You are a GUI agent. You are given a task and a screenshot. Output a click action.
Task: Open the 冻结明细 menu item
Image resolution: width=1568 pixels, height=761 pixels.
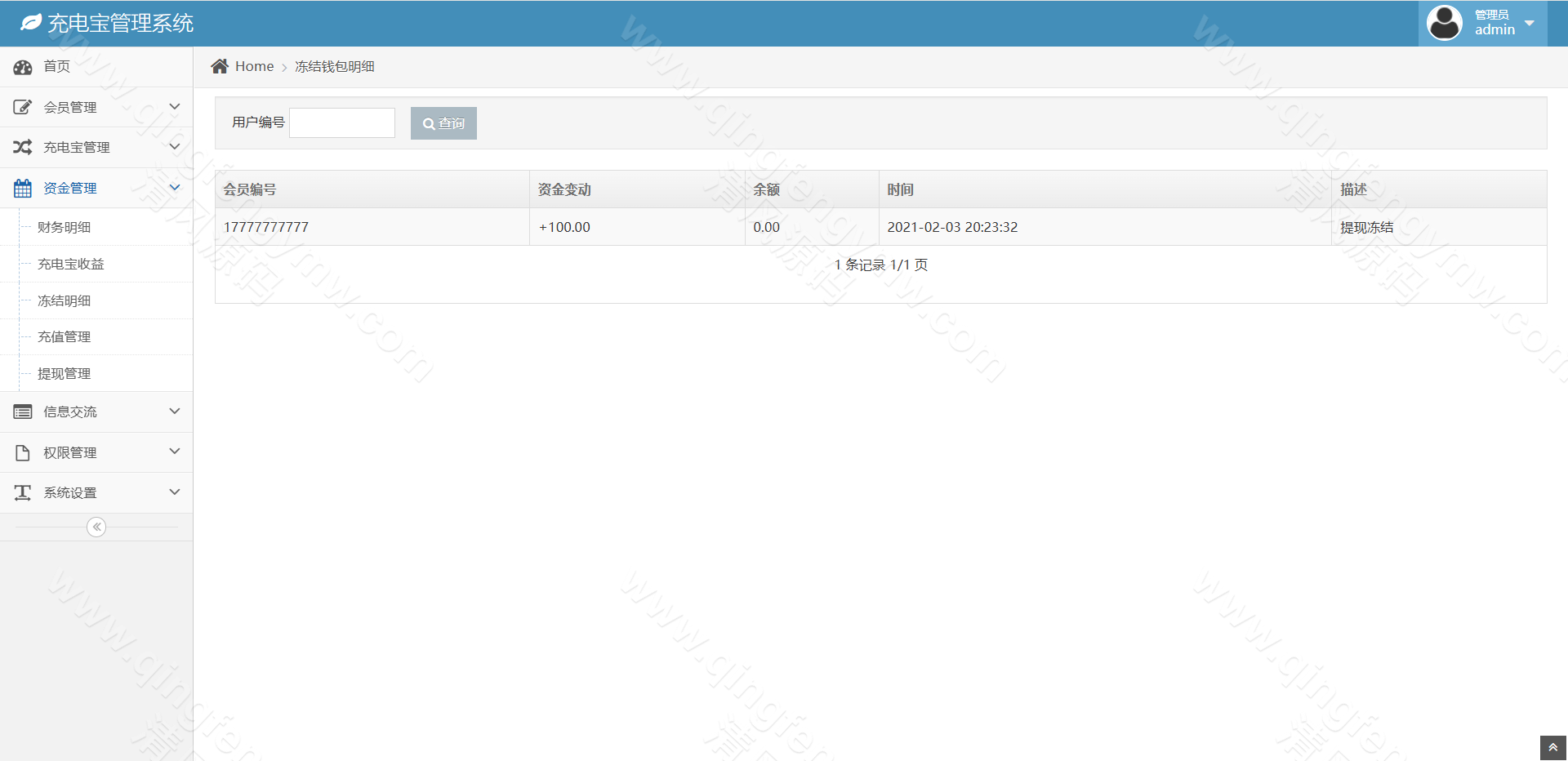coord(64,300)
